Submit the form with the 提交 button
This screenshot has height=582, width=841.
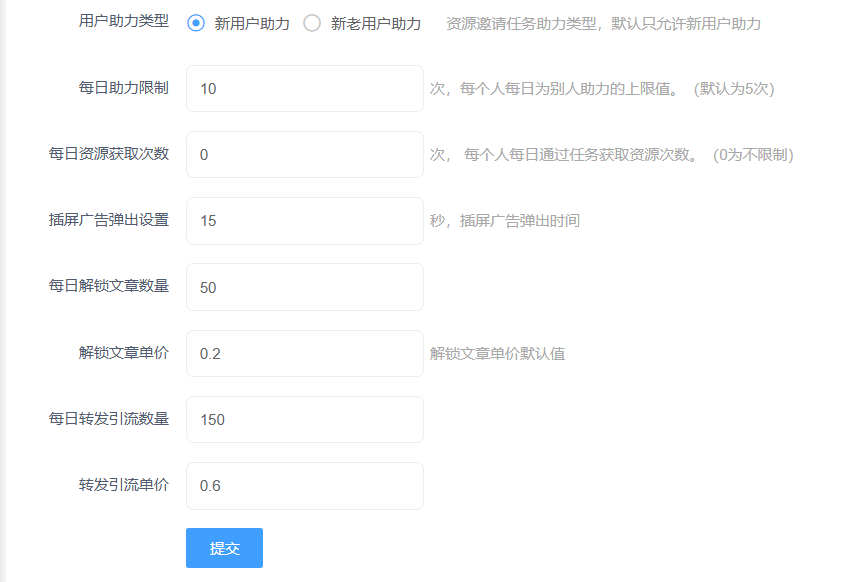click(x=224, y=548)
